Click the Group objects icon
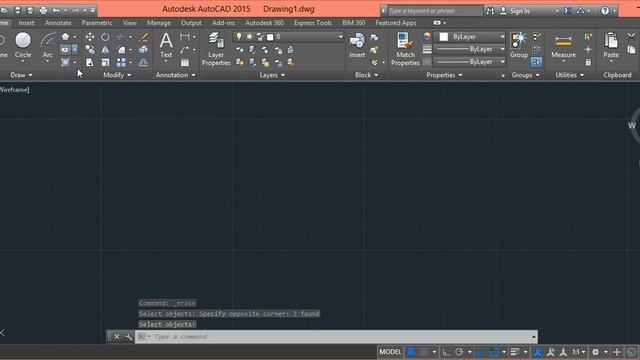 click(519, 45)
